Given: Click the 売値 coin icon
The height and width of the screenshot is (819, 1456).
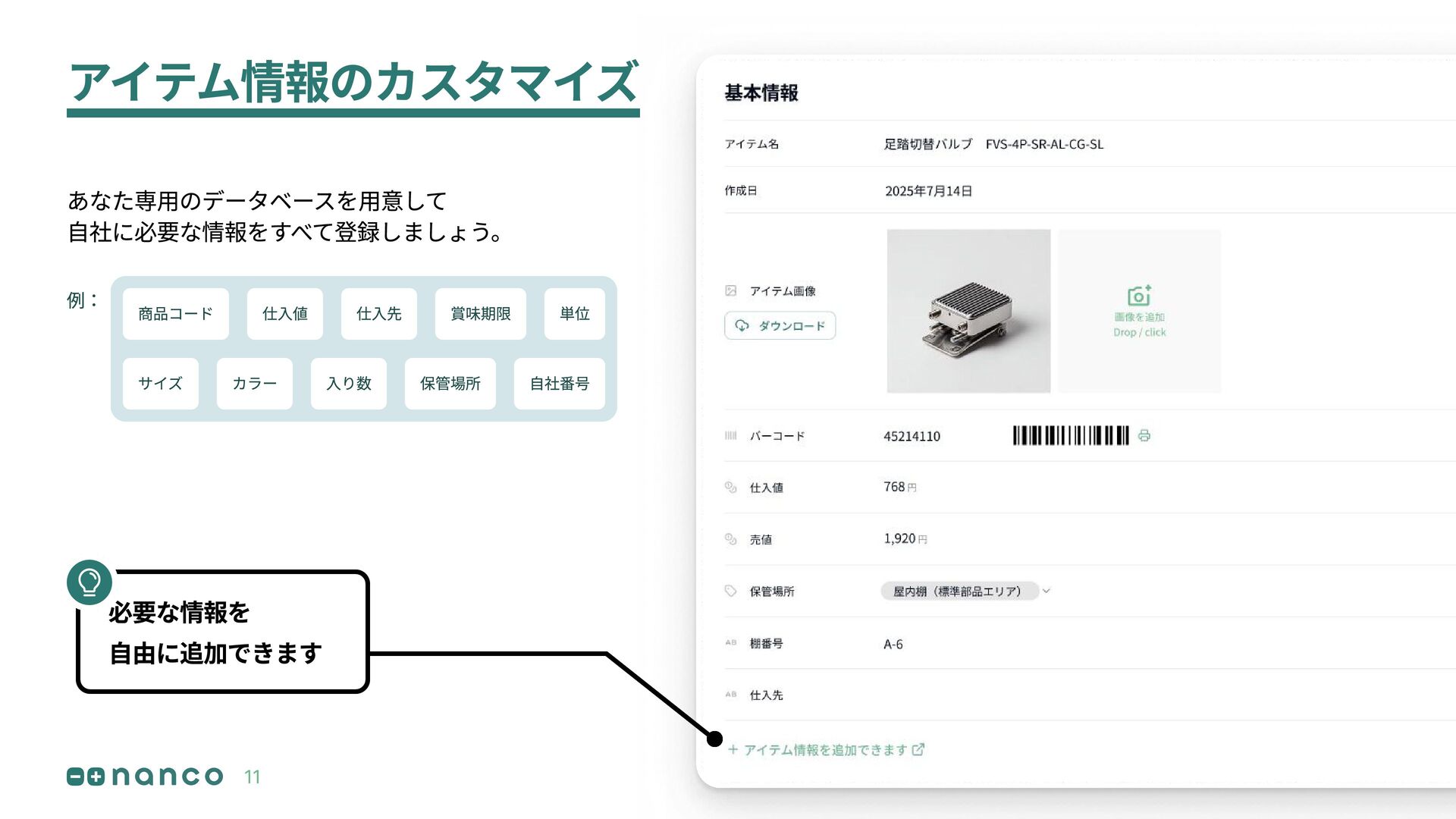Looking at the screenshot, I should point(731,539).
